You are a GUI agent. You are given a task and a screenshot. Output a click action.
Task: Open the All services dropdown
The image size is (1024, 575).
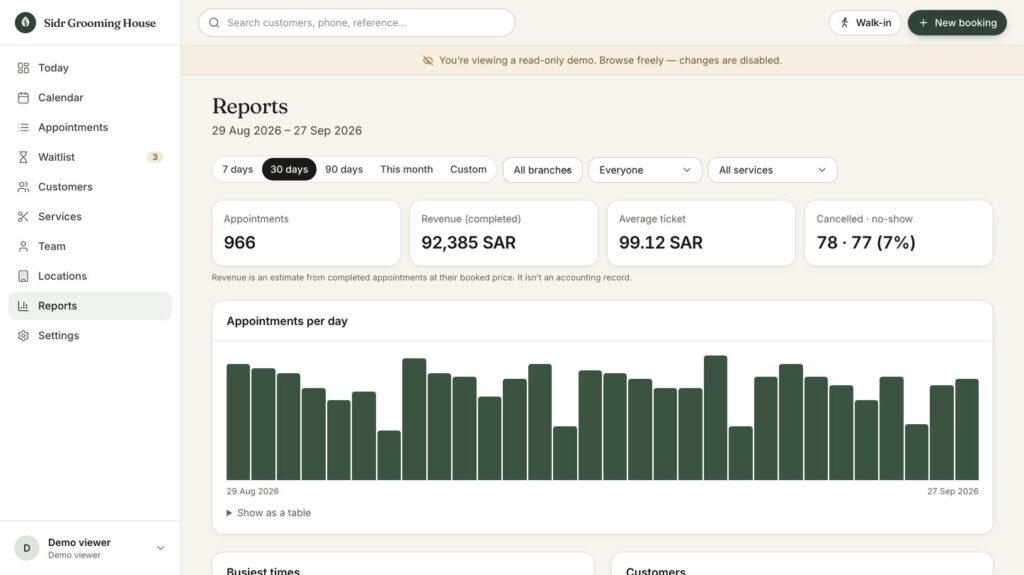[773, 170]
